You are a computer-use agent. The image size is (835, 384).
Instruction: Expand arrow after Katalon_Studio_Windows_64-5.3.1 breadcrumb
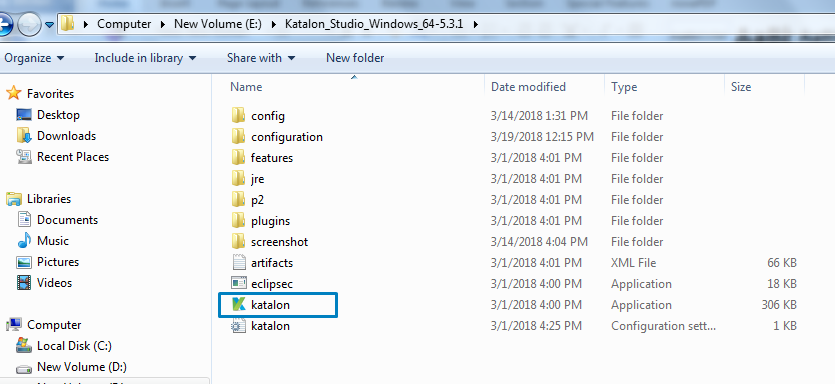[x=476, y=24]
